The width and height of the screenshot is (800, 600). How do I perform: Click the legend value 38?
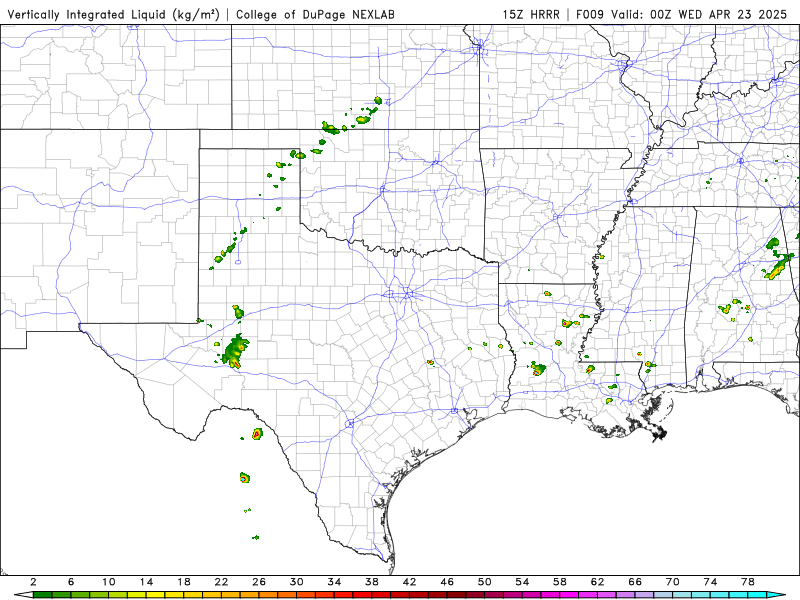click(x=372, y=582)
